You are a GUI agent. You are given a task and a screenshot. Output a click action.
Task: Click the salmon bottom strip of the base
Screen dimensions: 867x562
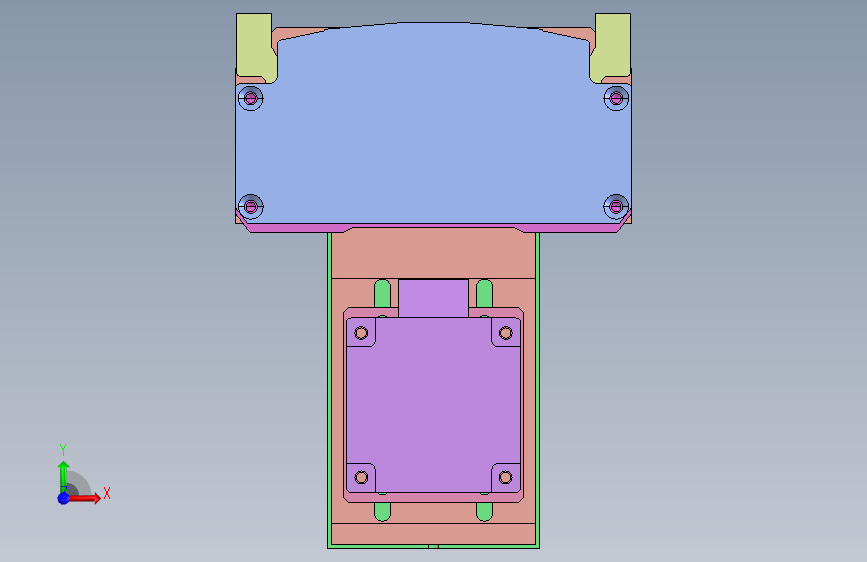(x=433, y=534)
